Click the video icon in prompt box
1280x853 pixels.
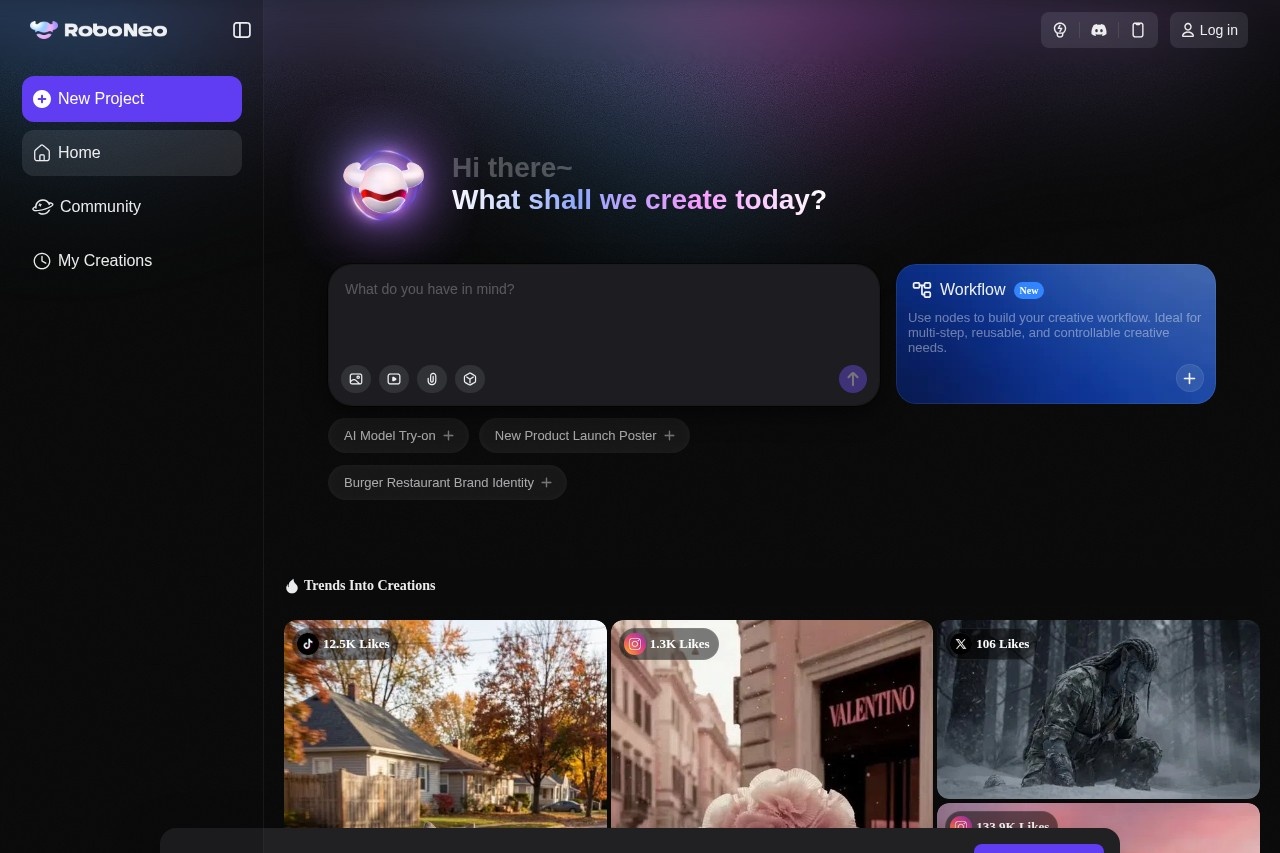[394, 379]
